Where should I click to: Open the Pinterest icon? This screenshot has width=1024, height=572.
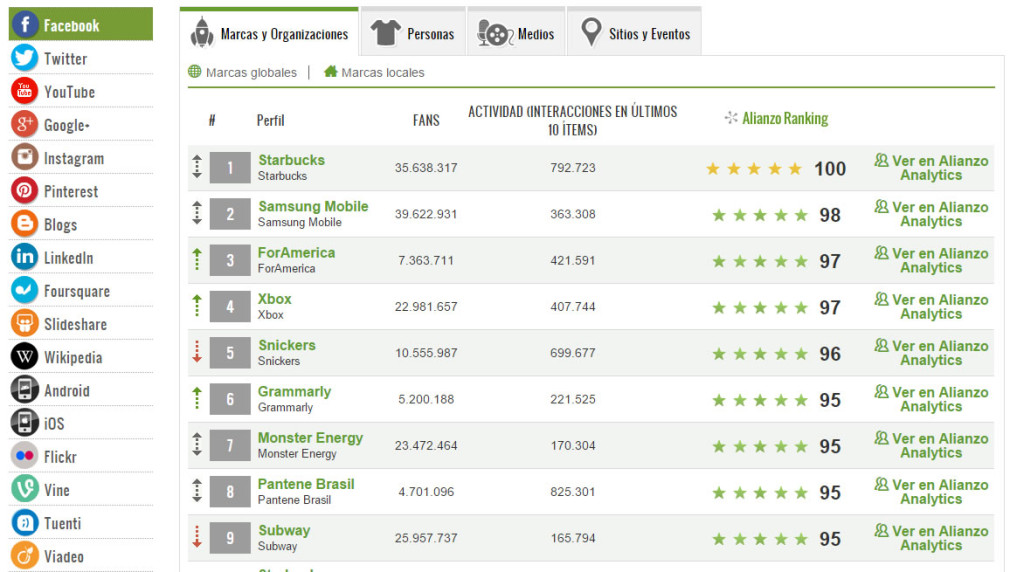tap(24, 191)
